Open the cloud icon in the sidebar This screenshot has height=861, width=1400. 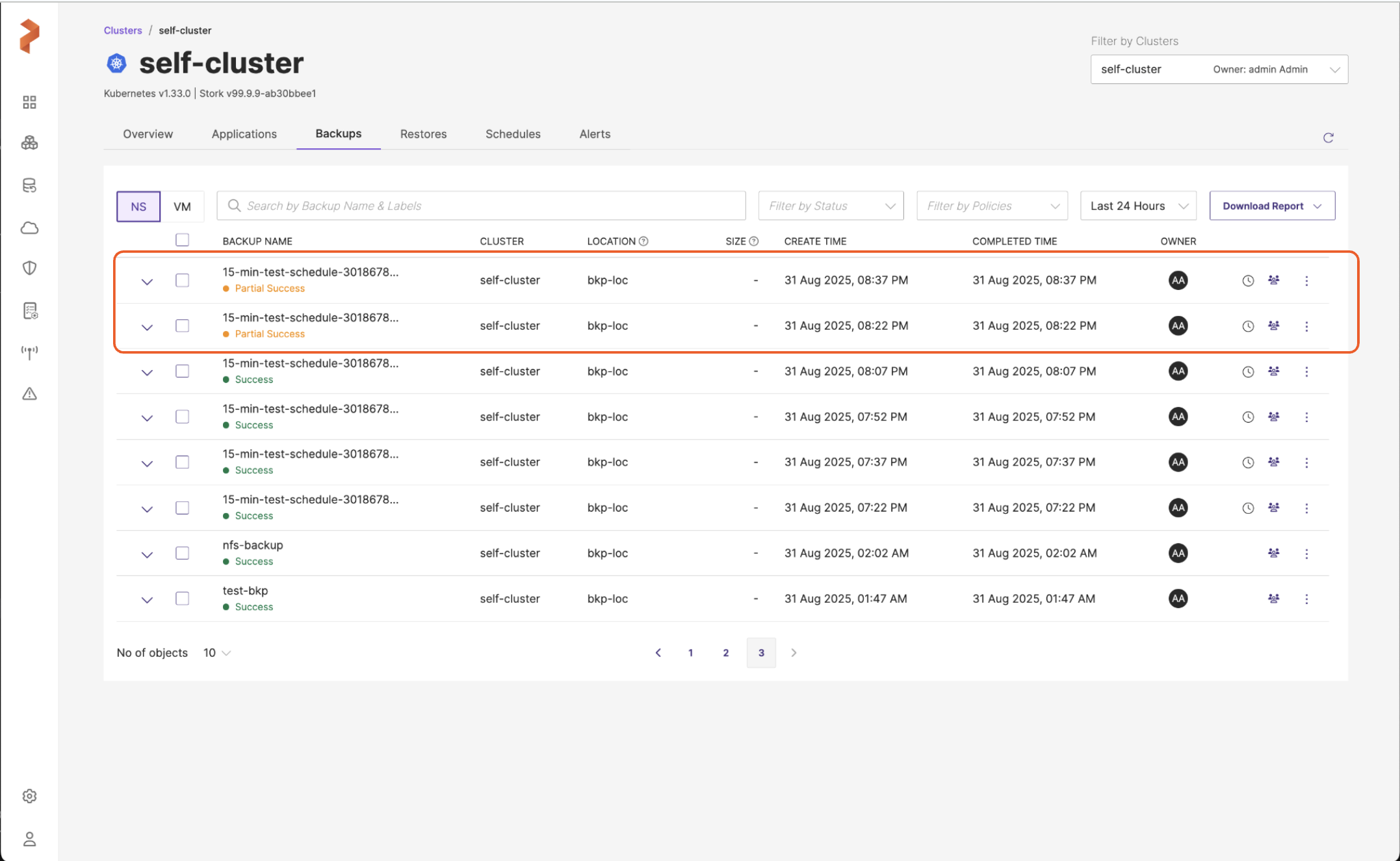tap(29, 228)
